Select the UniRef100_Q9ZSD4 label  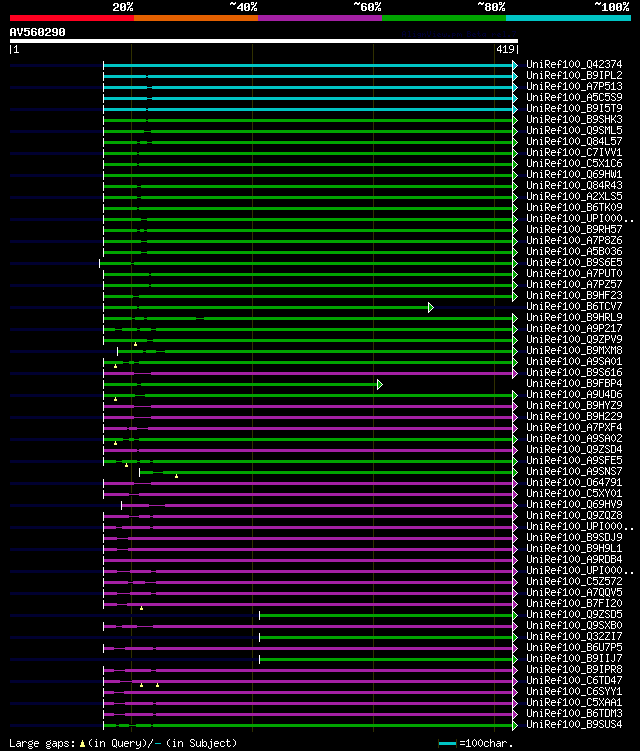click(574, 450)
